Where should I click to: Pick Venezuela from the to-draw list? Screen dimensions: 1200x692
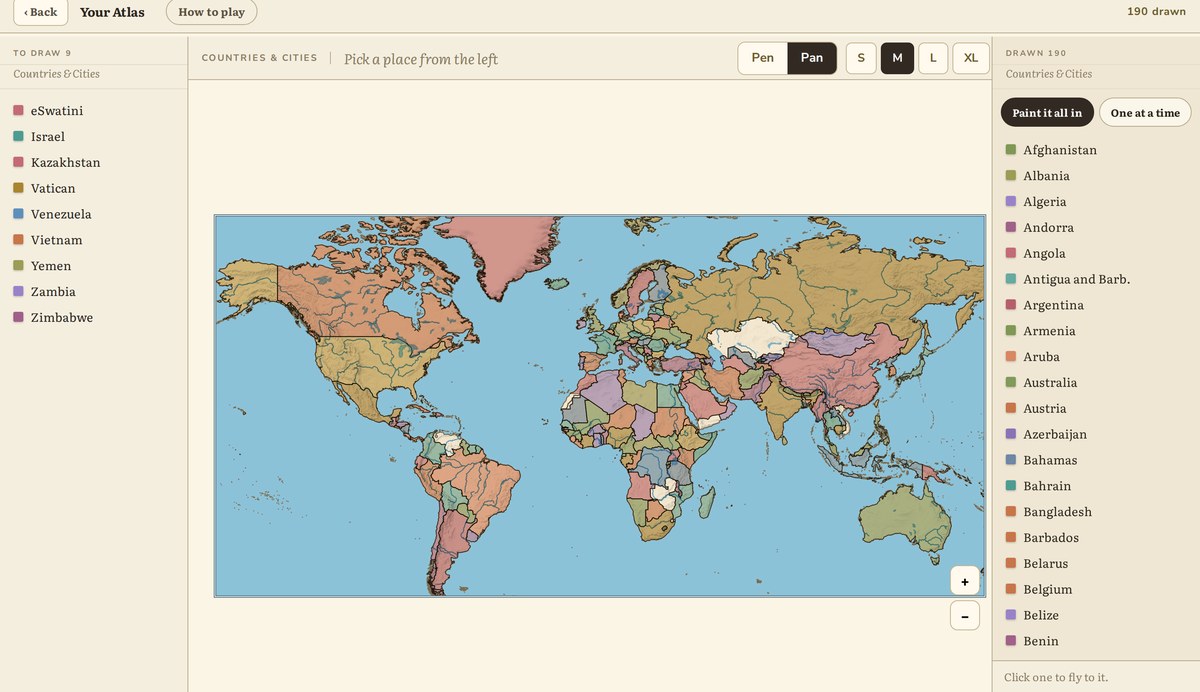coord(94,214)
